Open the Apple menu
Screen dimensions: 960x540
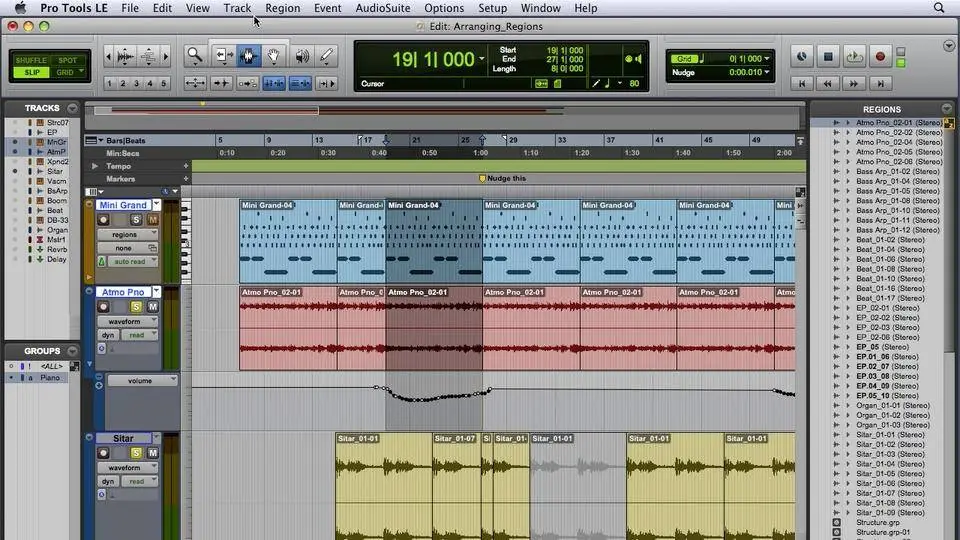20,8
